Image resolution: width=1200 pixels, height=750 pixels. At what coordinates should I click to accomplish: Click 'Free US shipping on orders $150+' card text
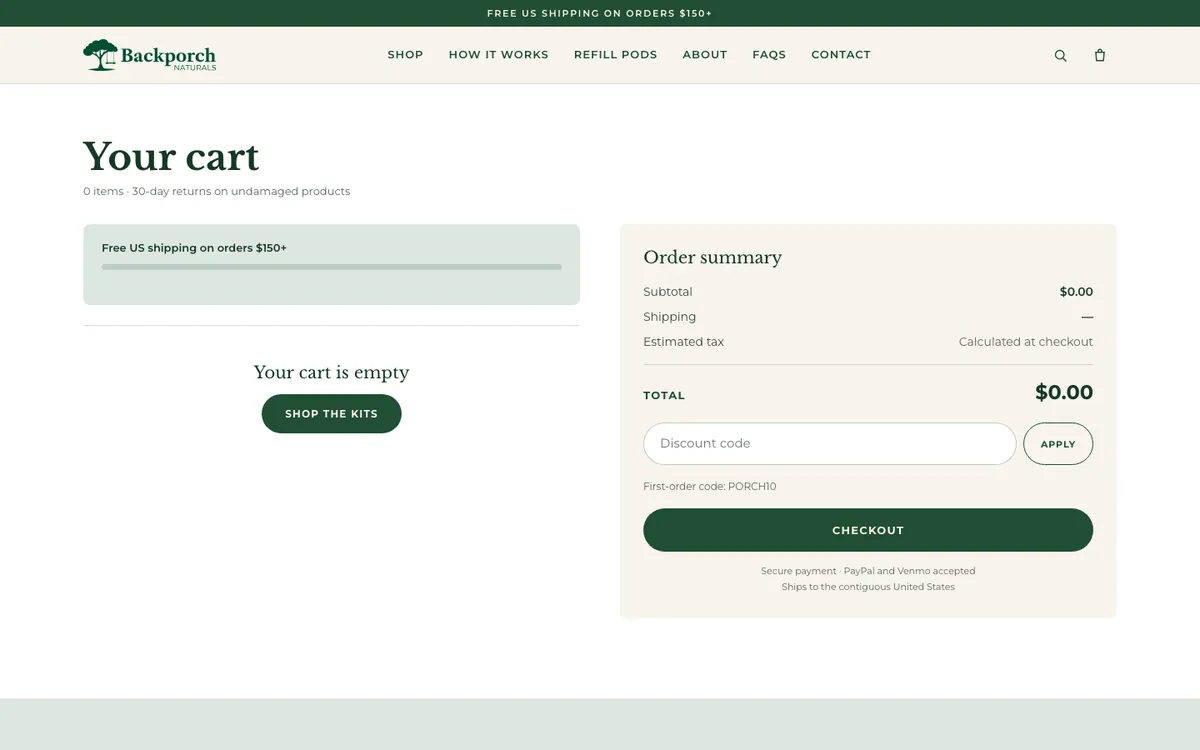[194, 248]
